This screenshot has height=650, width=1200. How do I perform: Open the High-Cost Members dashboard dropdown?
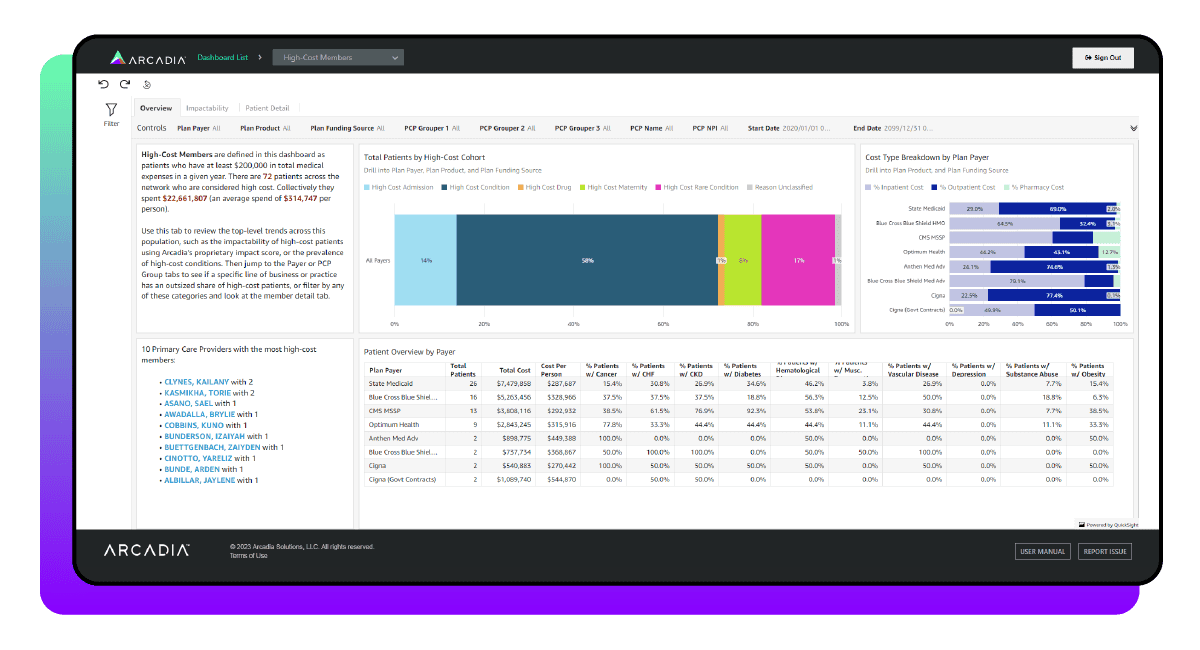click(x=339, y=58)
